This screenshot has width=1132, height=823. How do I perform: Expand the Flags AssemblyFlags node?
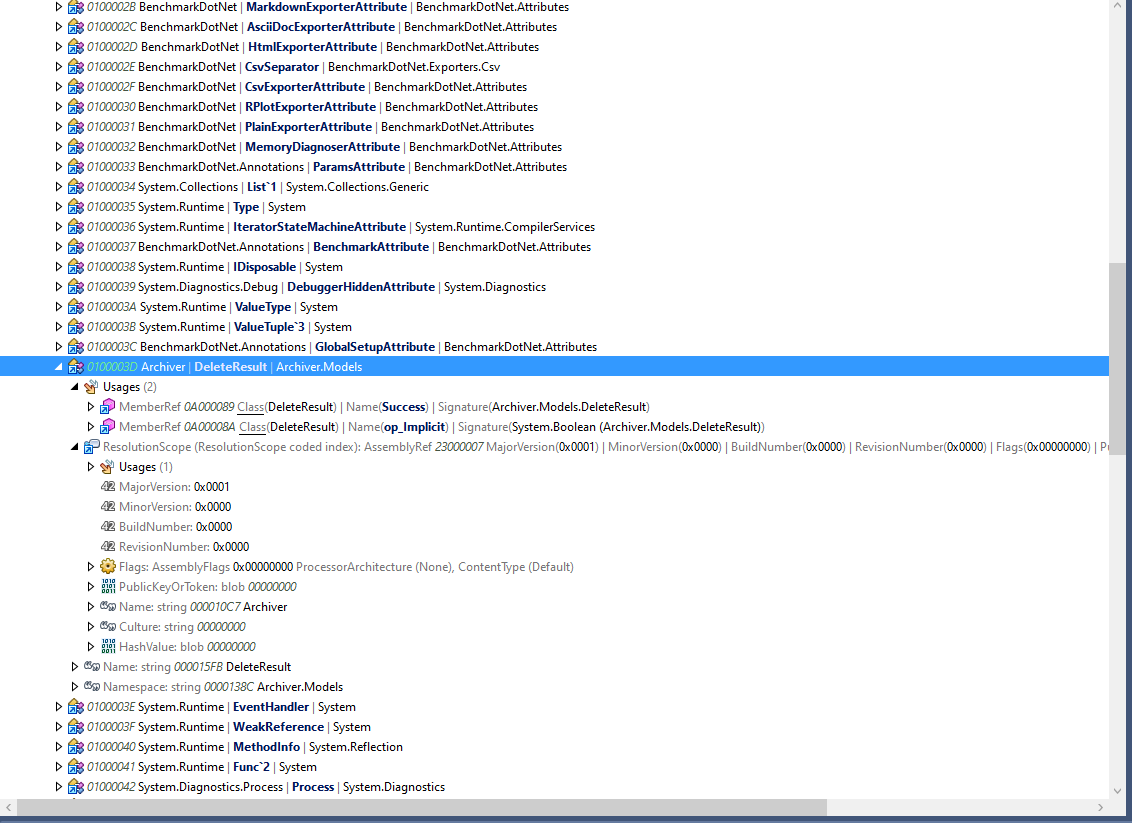[91, 567]
